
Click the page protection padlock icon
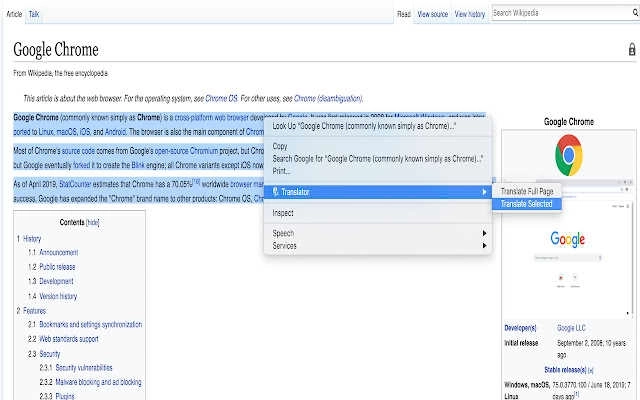click(630, 48)
